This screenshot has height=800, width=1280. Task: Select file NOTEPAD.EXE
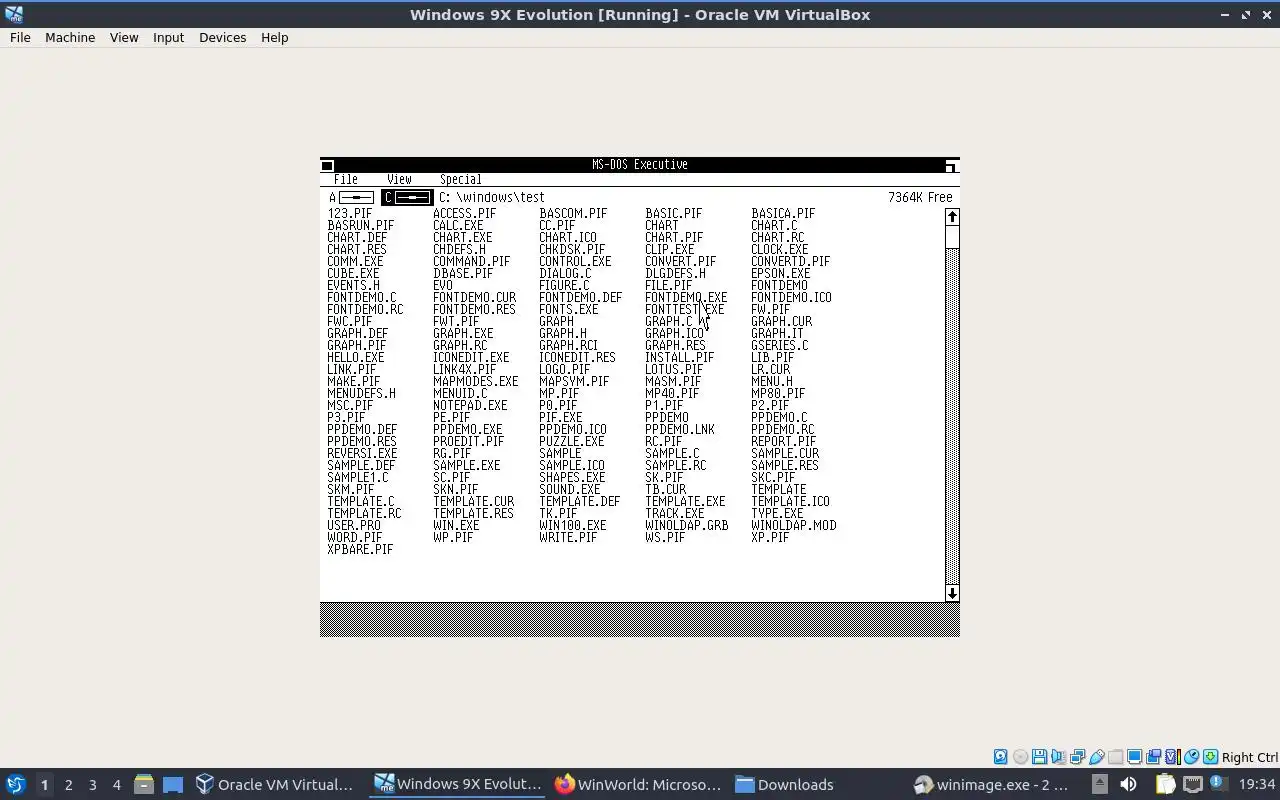(x=470, y=406)
